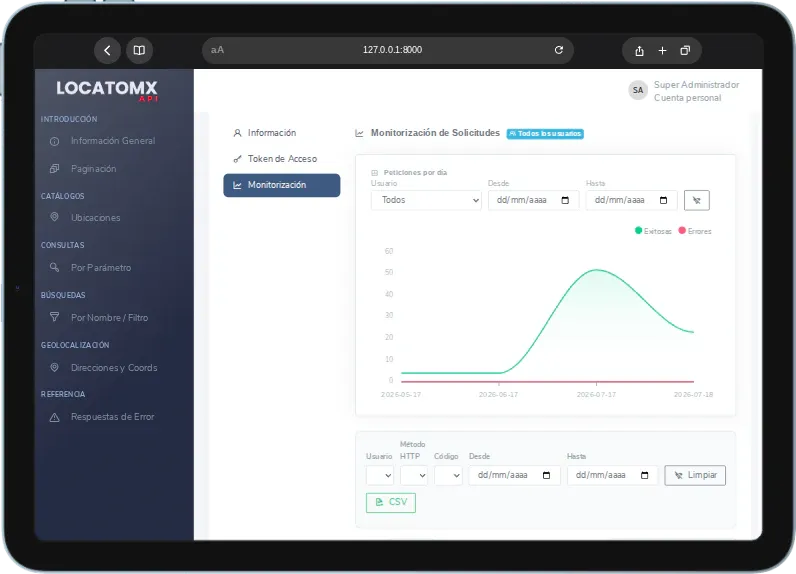Open calendar picker of chart Desde date
The image size is (796, 574).
click(565, 200)
